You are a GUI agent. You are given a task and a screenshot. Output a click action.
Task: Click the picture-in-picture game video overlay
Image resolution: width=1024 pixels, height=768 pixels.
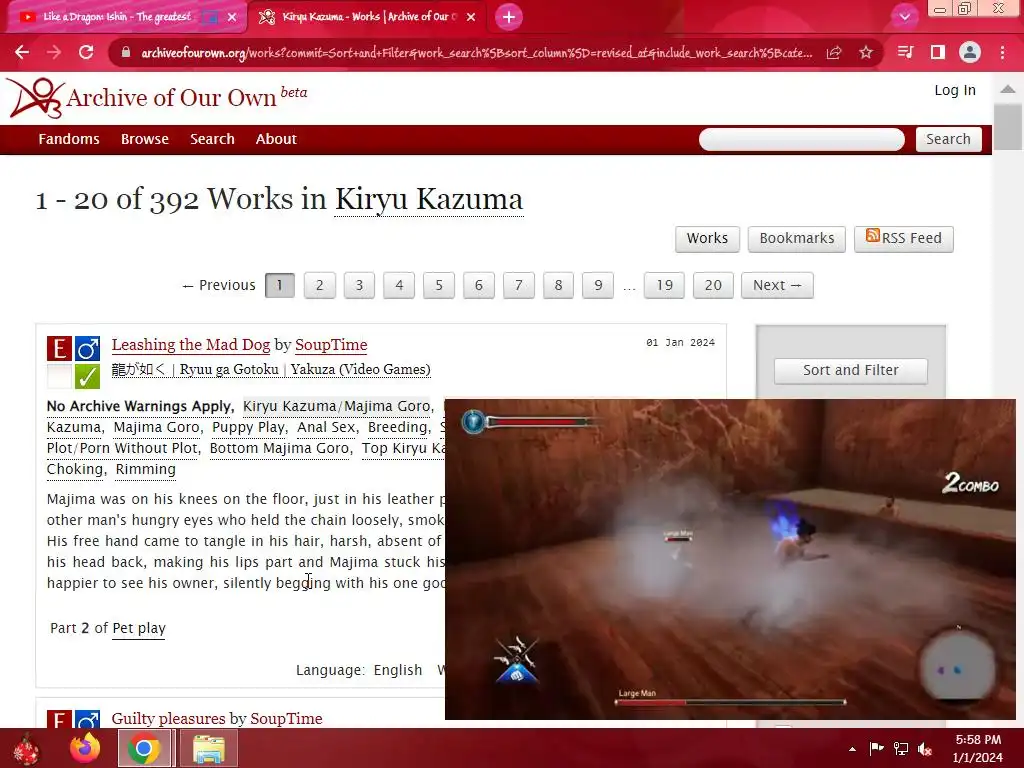click(730, 560)
